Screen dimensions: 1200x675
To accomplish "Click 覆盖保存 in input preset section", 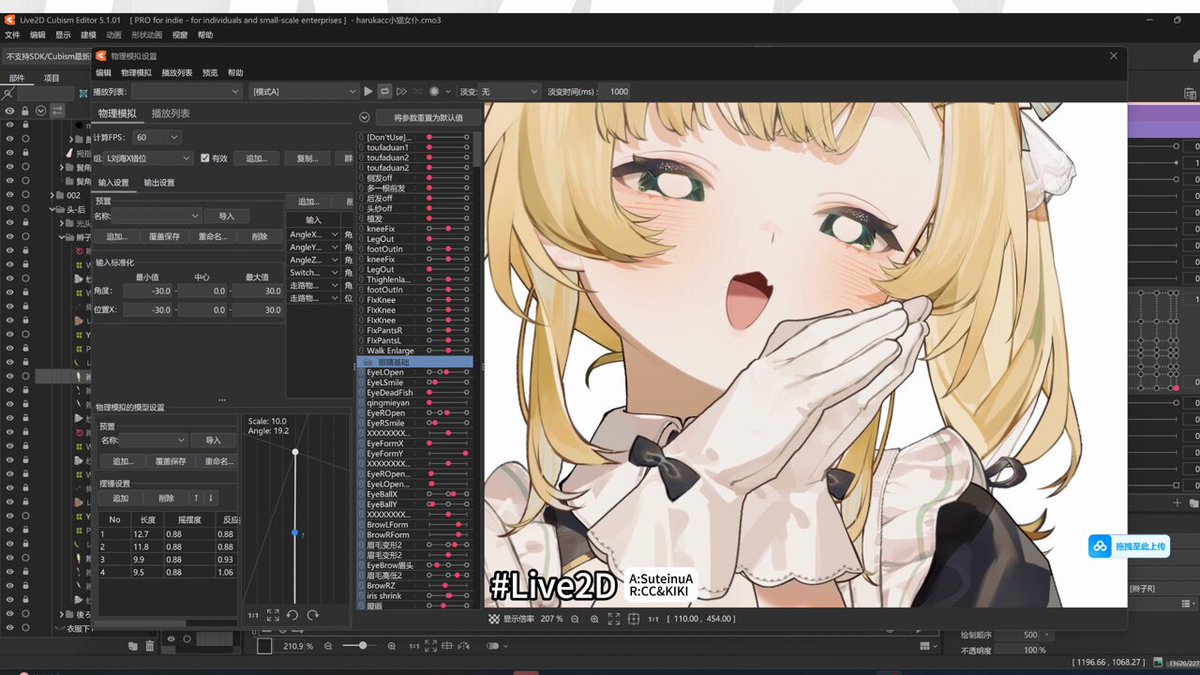I will pyautogui.click(x=163, y=237).
